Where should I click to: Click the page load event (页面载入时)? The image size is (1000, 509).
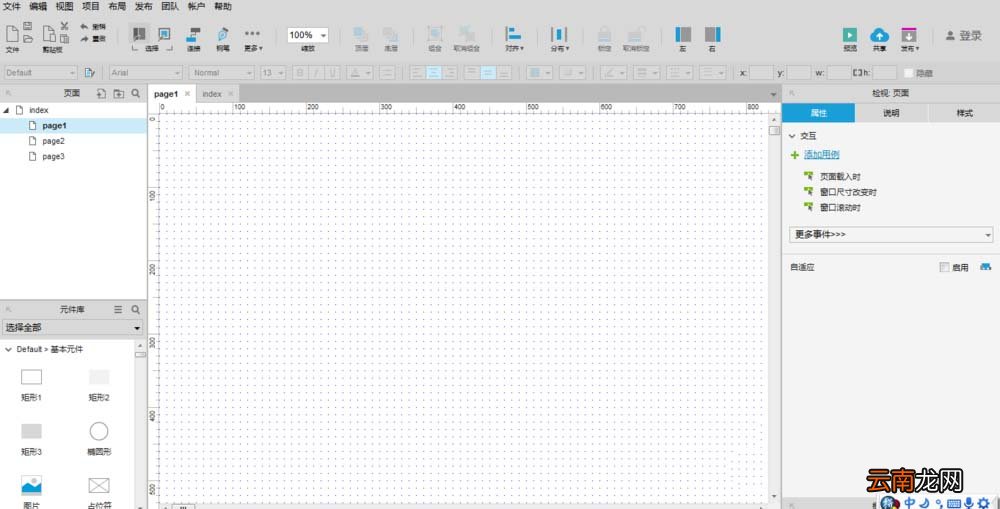coord(840,177)
